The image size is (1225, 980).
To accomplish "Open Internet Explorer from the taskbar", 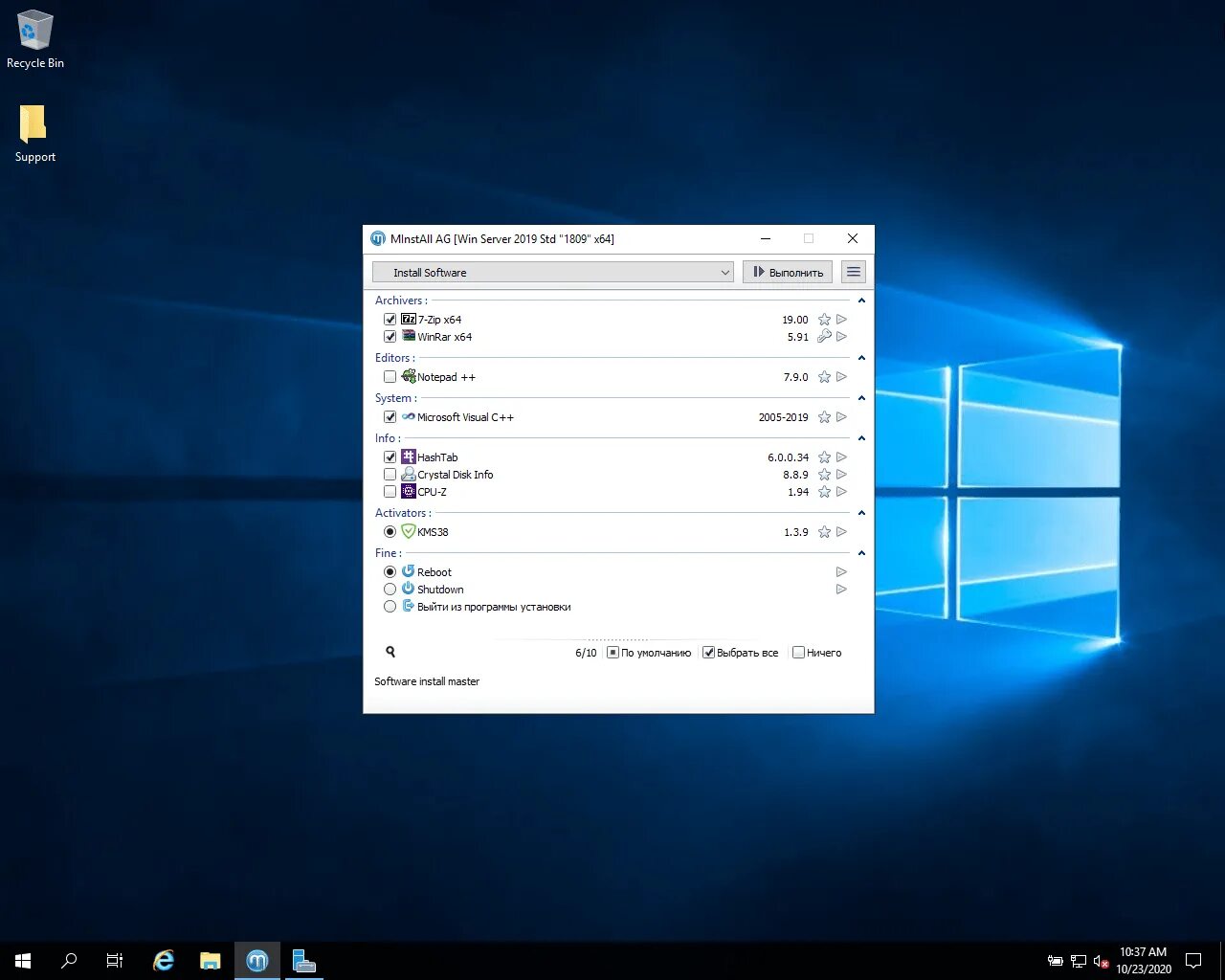I will click(x=164, y=961).
